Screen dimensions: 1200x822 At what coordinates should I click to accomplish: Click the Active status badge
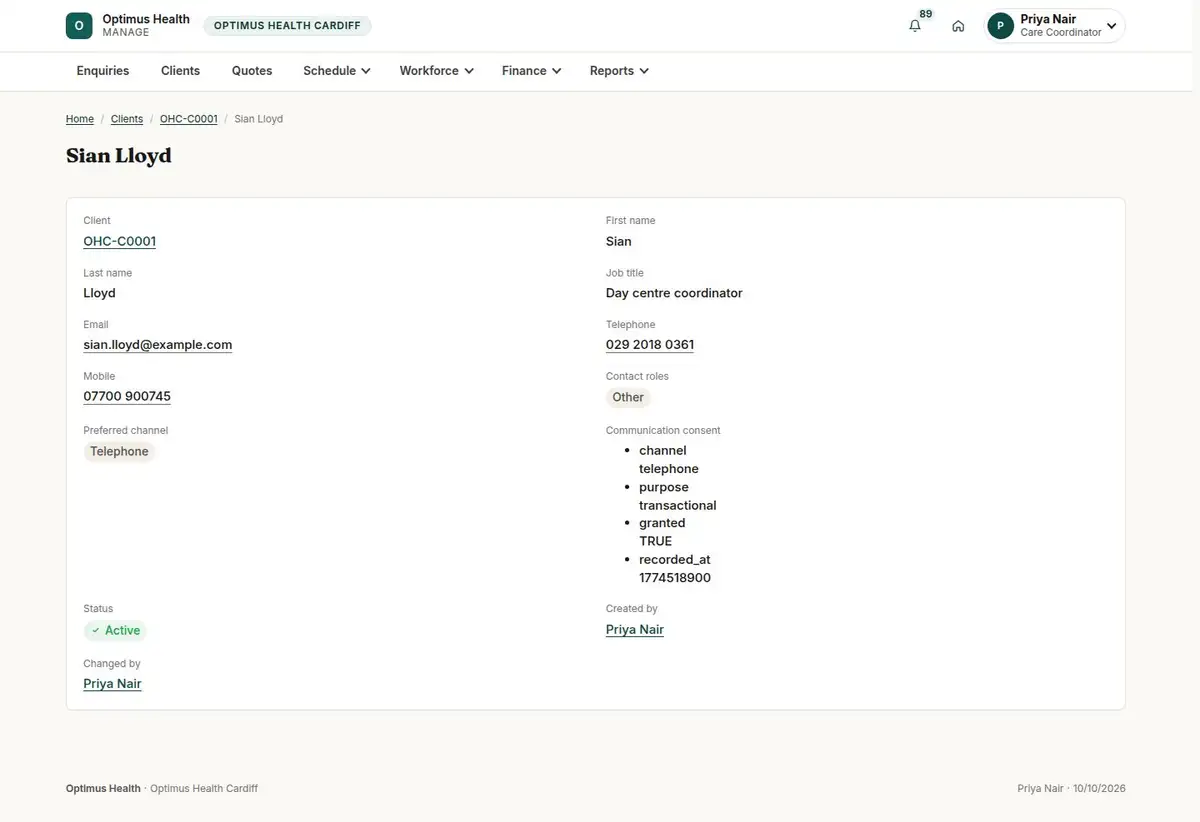tap(115, 631)
